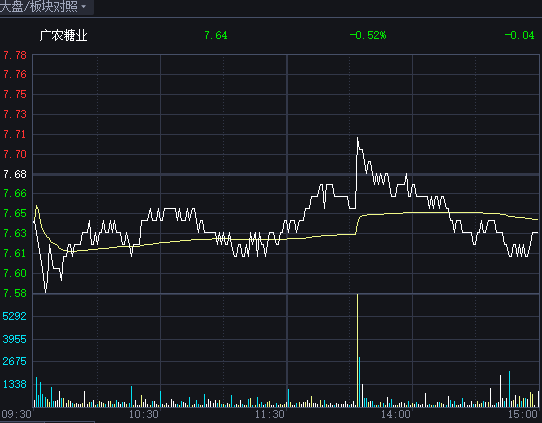Click the tallest yellow volume spike bar
The width and height of the screenshot is (542, 423).
(x=357, y=350)
